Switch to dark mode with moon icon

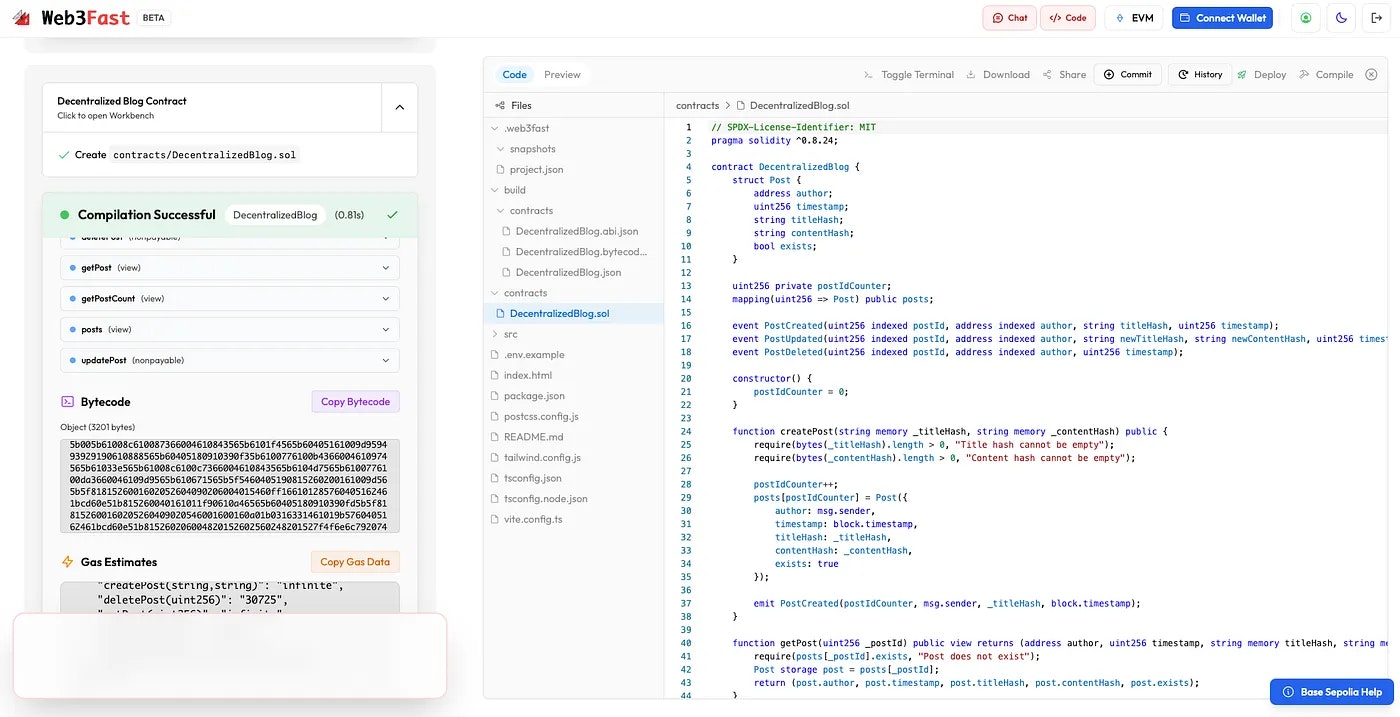tap(1341, 18)
